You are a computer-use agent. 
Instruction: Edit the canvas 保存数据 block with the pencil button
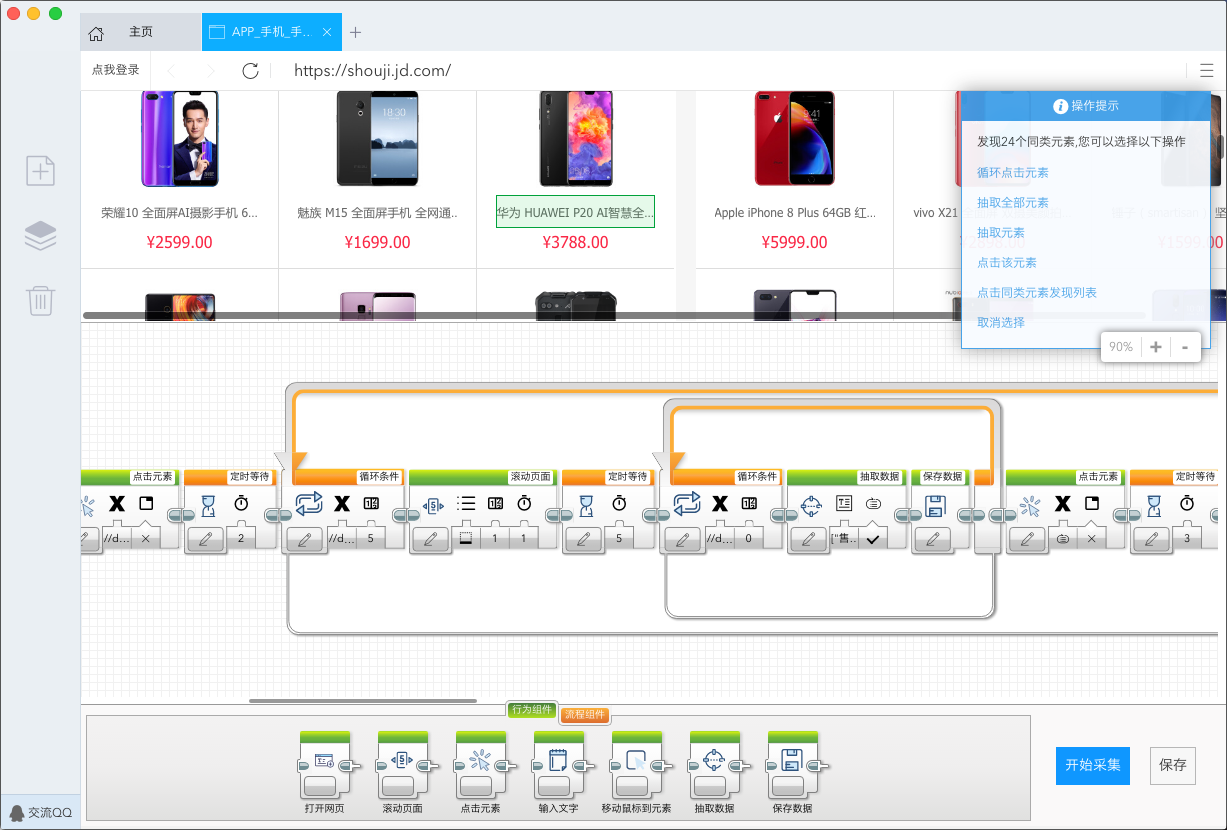934,540
